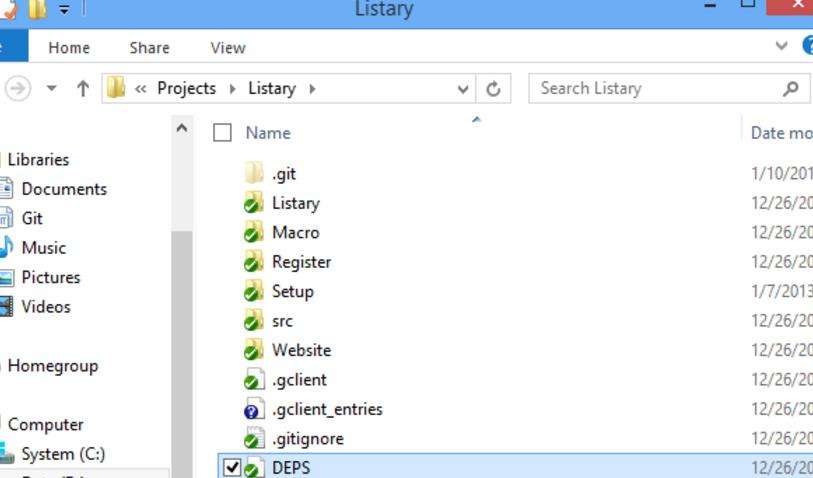Select the .gitignore file icon
The width and height of the screenshot is (813, 478).
tap(254, 439)
